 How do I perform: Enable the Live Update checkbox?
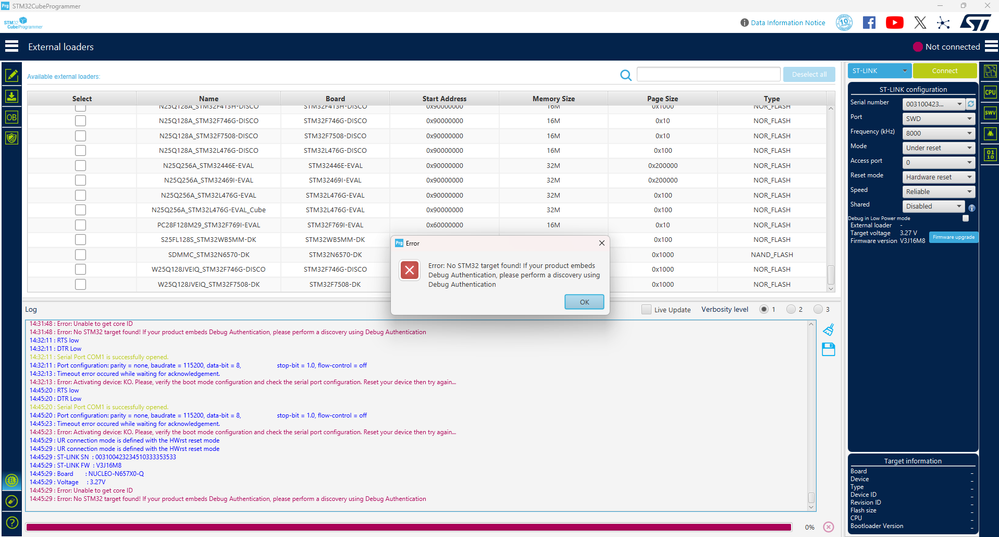point(646,309)
